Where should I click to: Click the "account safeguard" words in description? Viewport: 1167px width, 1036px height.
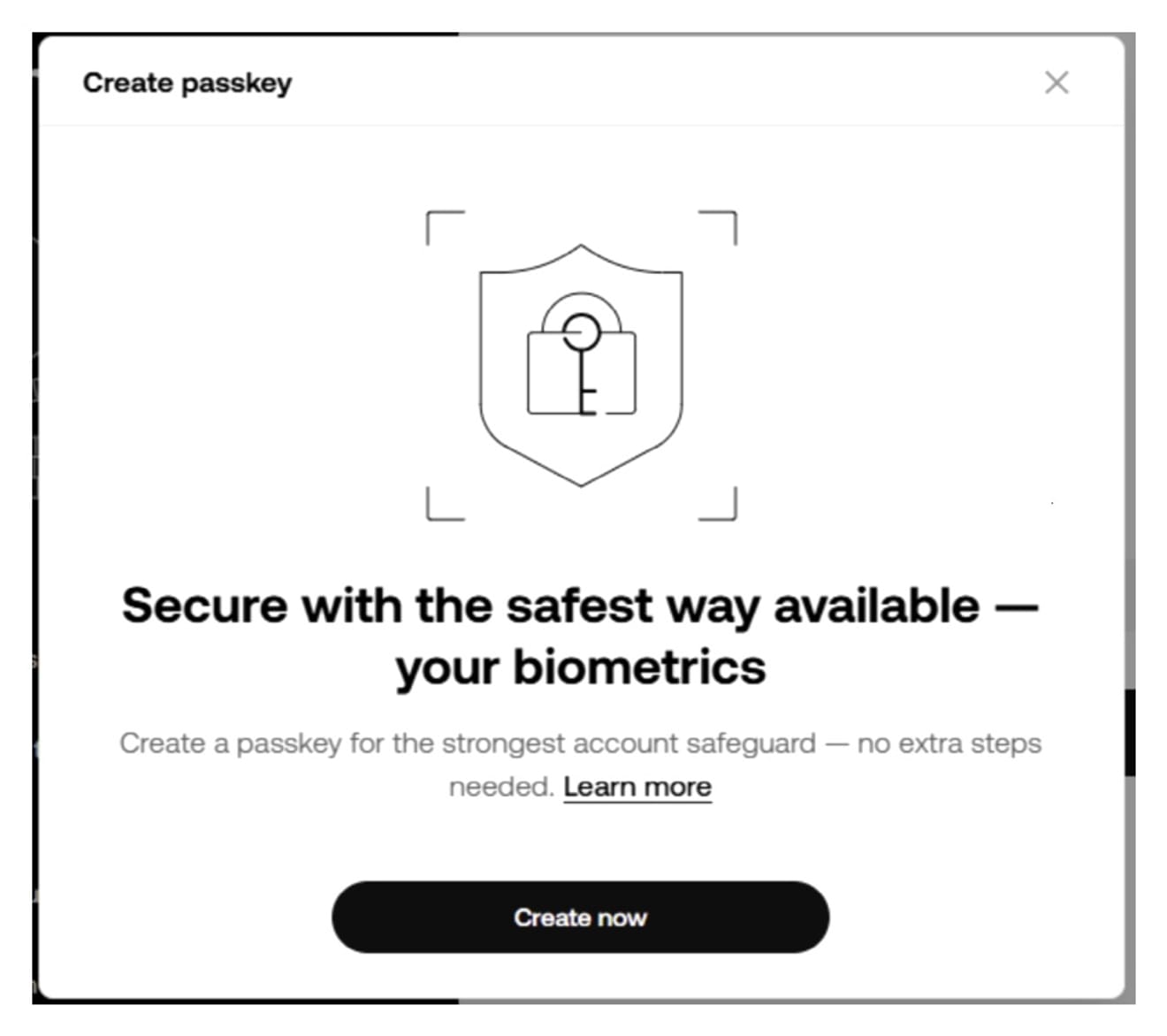694,743
